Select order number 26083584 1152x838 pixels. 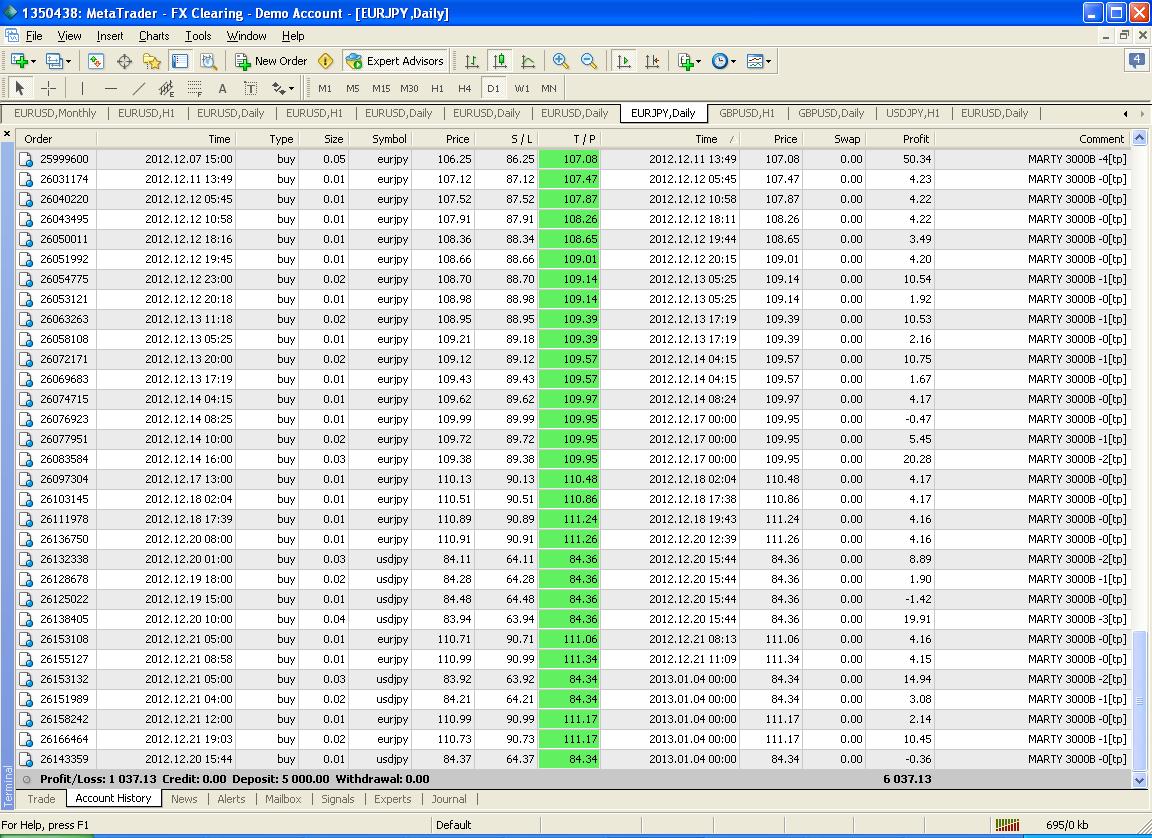(x=64, y=459)
